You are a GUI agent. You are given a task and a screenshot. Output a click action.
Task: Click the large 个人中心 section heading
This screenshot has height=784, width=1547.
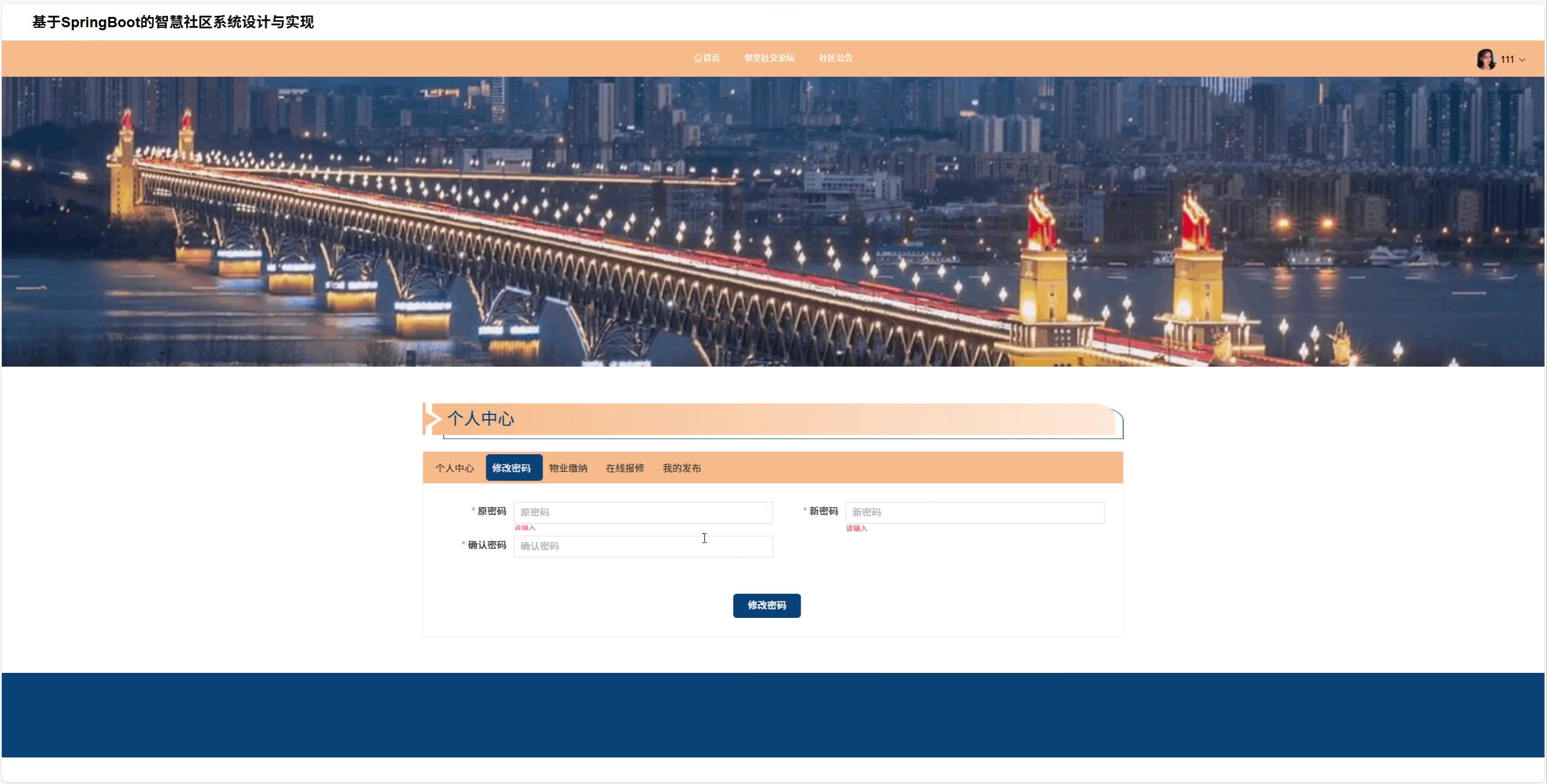(x=481, y=419)
